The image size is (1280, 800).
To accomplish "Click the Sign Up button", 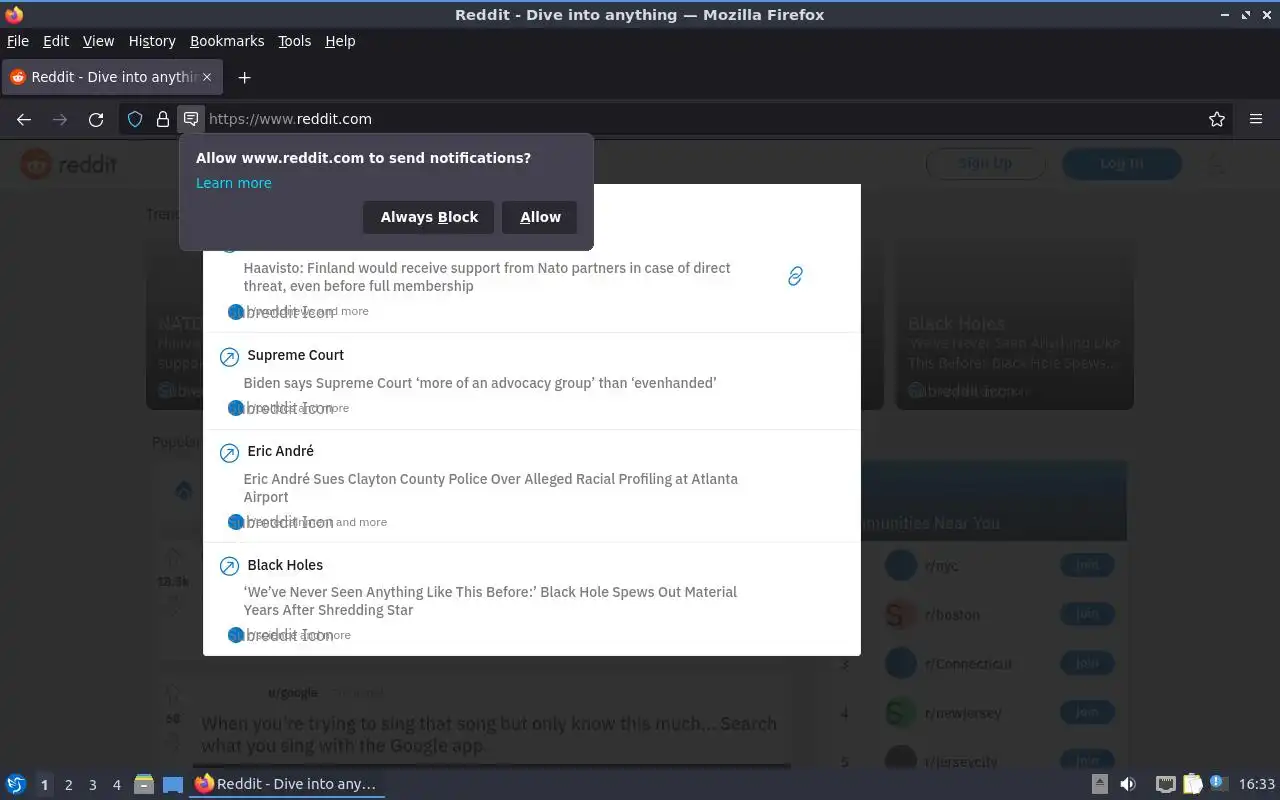I will click(x=985, y=163).
